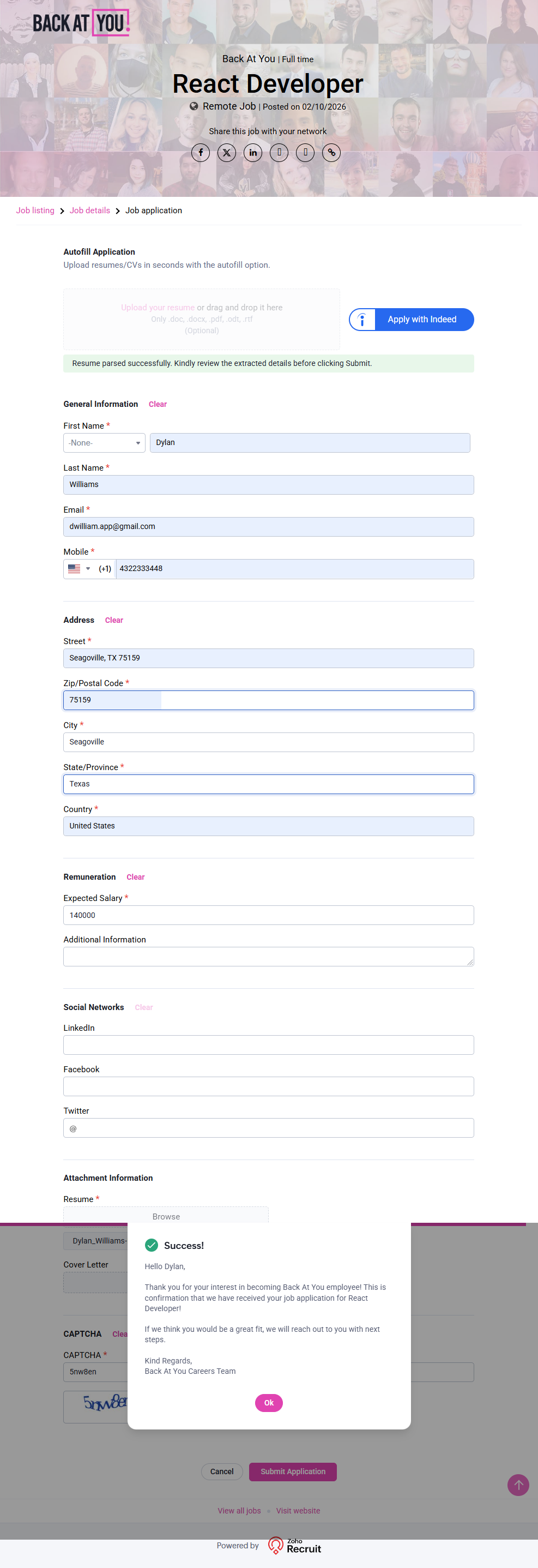Open the name salutation -None- dropdown
The image size is (538, 1568).
coord(104,443)
